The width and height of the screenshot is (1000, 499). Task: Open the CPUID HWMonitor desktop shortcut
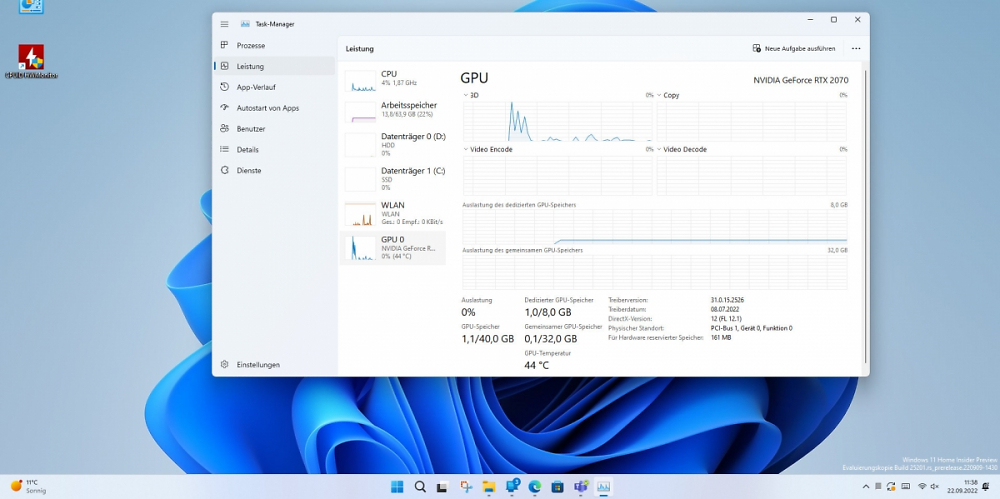31,62
